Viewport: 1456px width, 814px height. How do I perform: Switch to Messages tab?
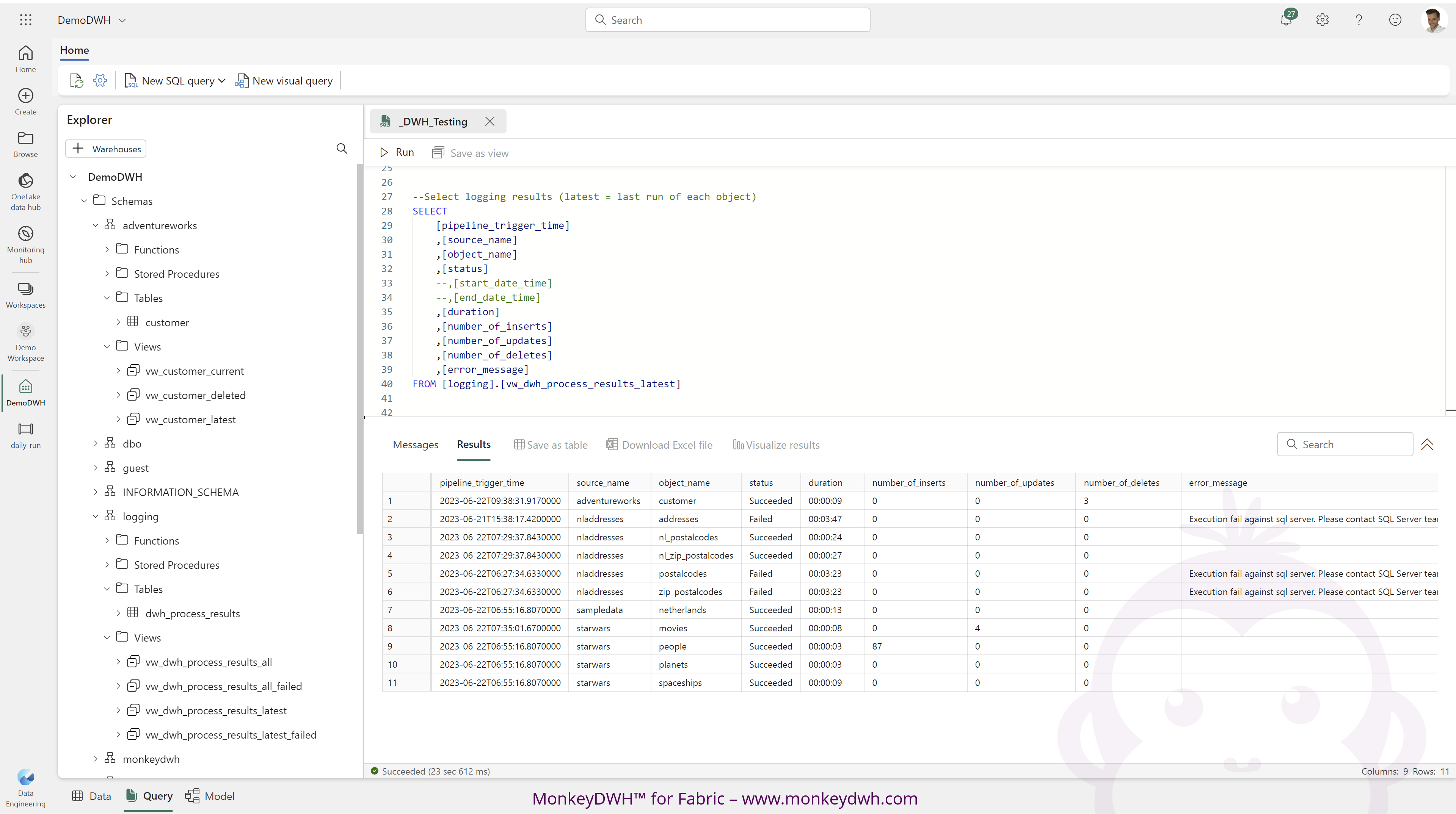pos(416,445)
